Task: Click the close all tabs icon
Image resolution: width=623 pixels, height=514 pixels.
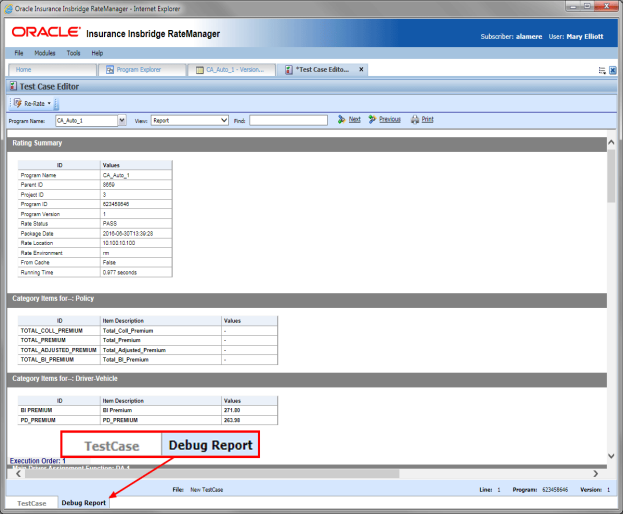Action: click(x=613, y=70)
